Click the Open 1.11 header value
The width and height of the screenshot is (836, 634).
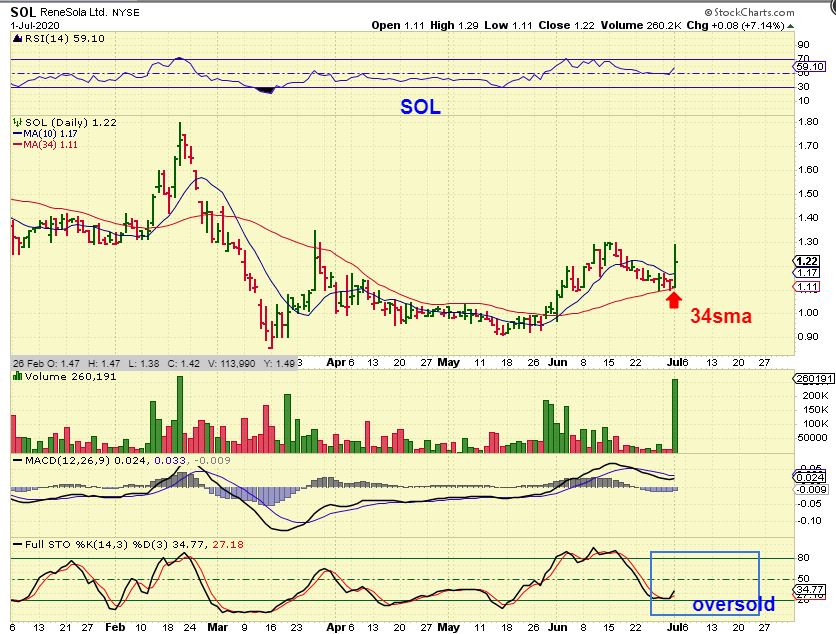coord(397,25)
